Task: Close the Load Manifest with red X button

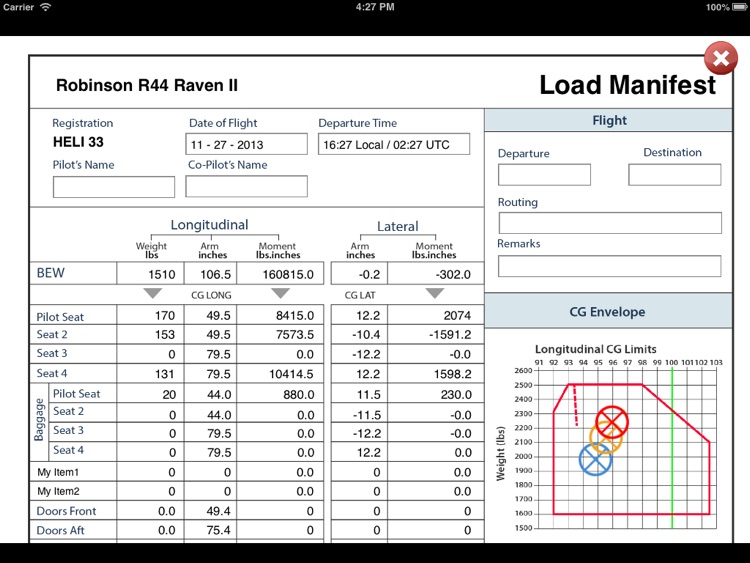Action: tap(720, 58)
